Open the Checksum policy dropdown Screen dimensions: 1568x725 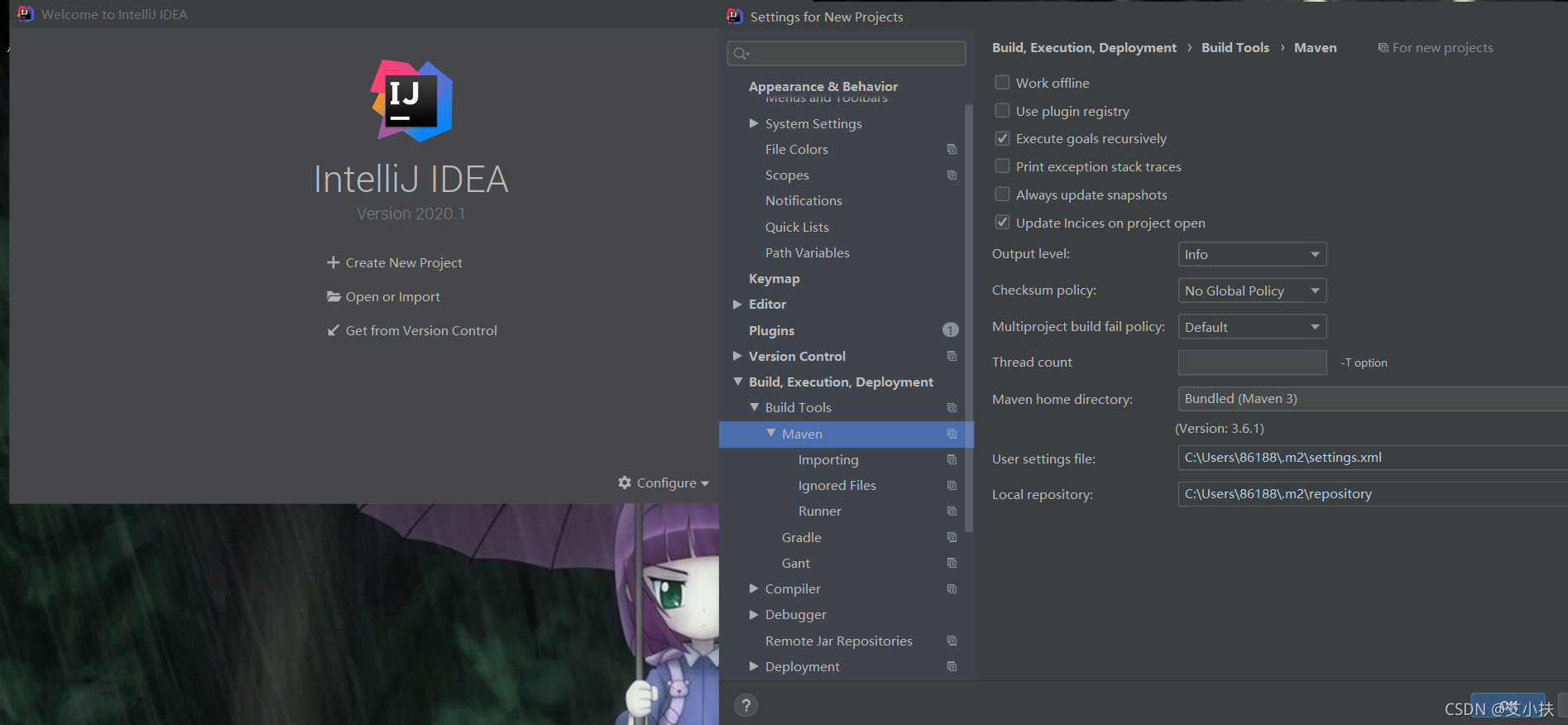pos(1252,290)
